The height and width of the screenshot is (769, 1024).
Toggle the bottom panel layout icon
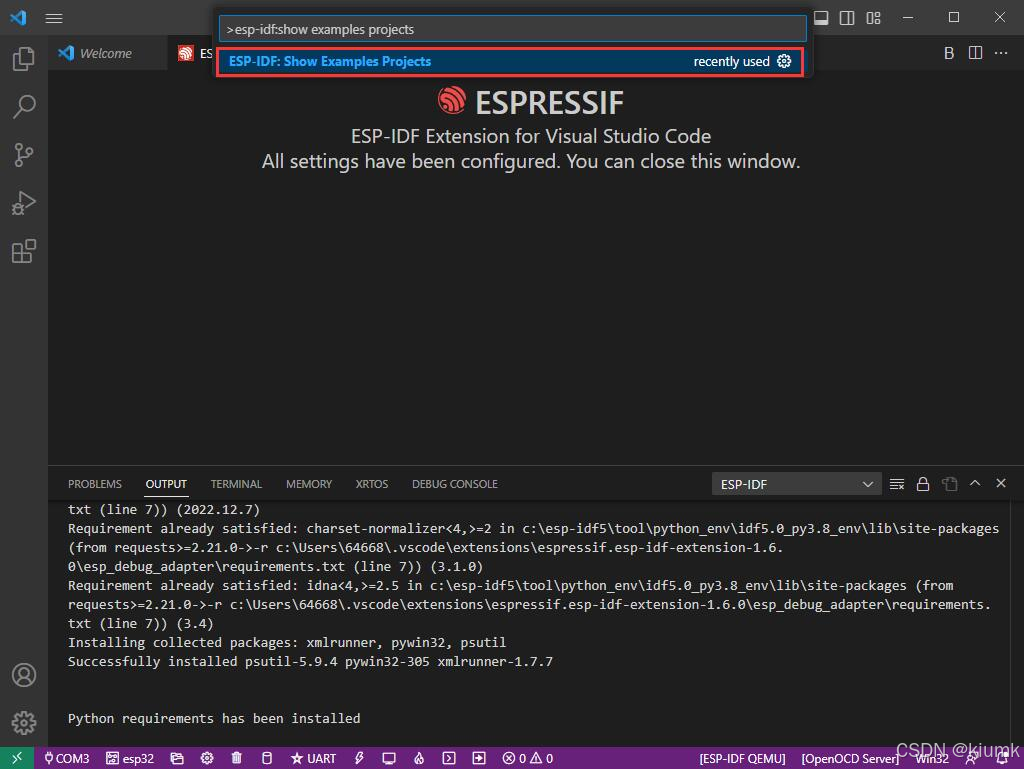(821, 18)
